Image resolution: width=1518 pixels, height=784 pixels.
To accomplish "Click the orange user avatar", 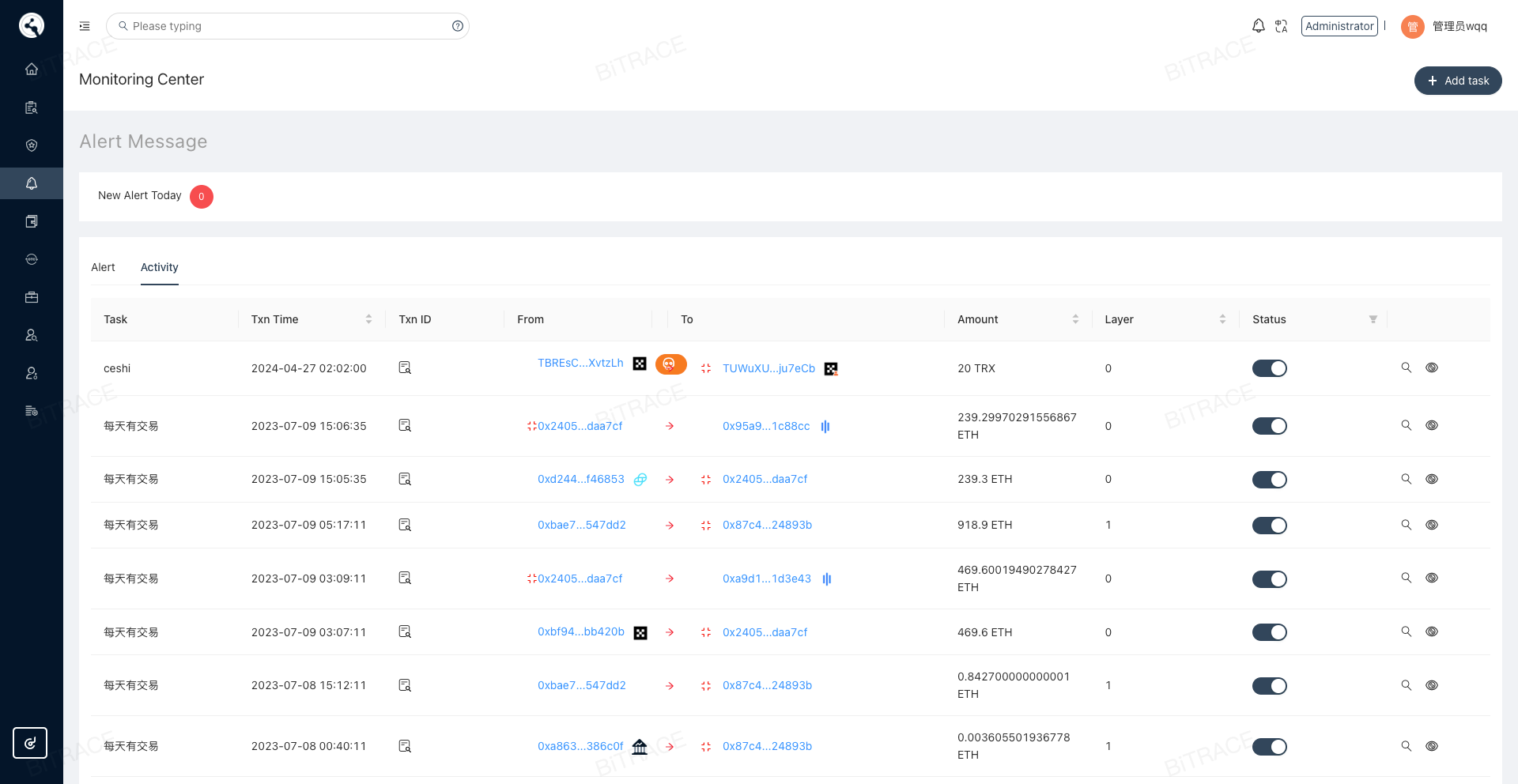I will (x=1413, y=27).
